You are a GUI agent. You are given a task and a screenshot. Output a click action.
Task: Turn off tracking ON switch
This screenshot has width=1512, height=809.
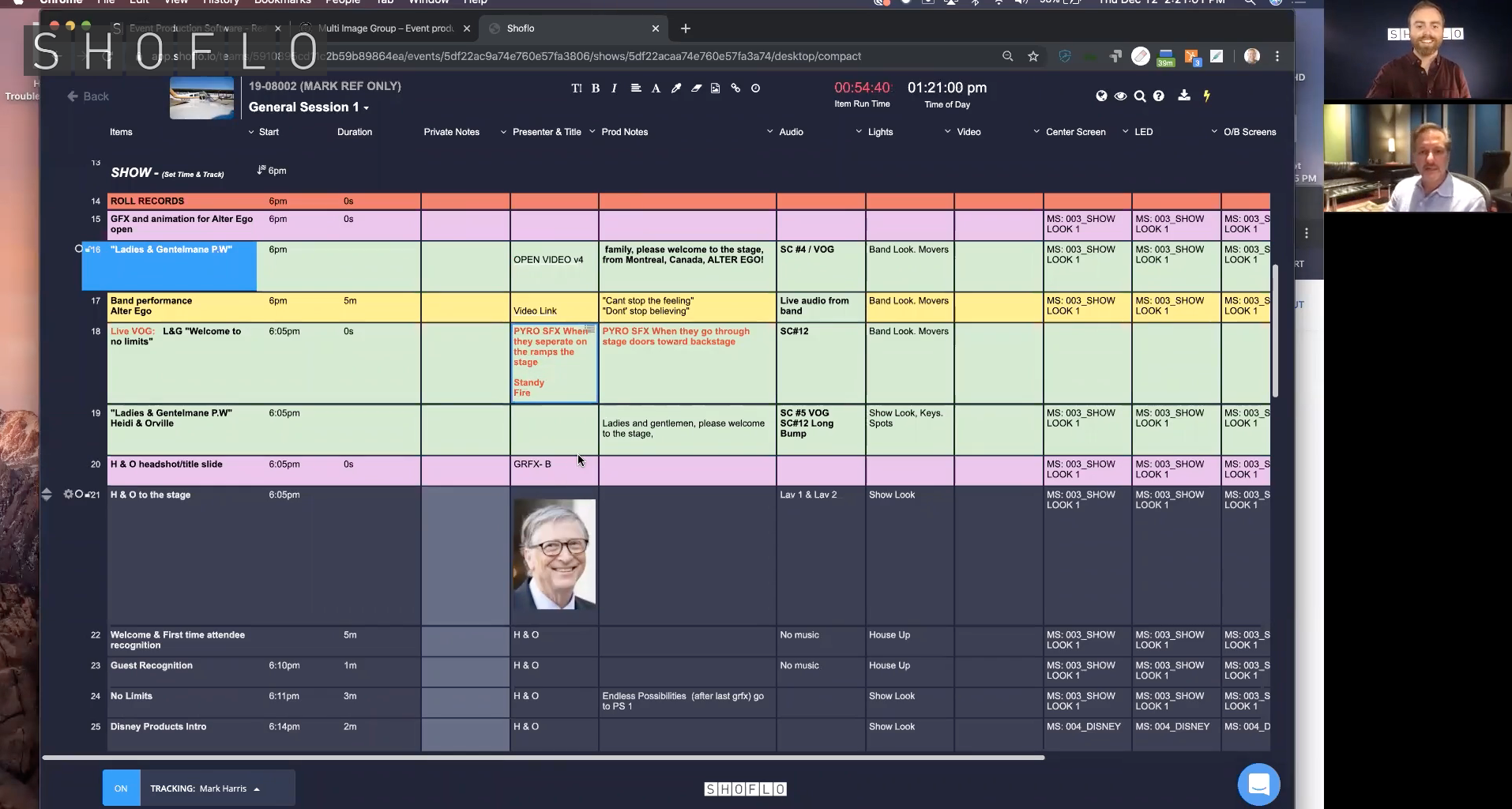coord(121,788)
